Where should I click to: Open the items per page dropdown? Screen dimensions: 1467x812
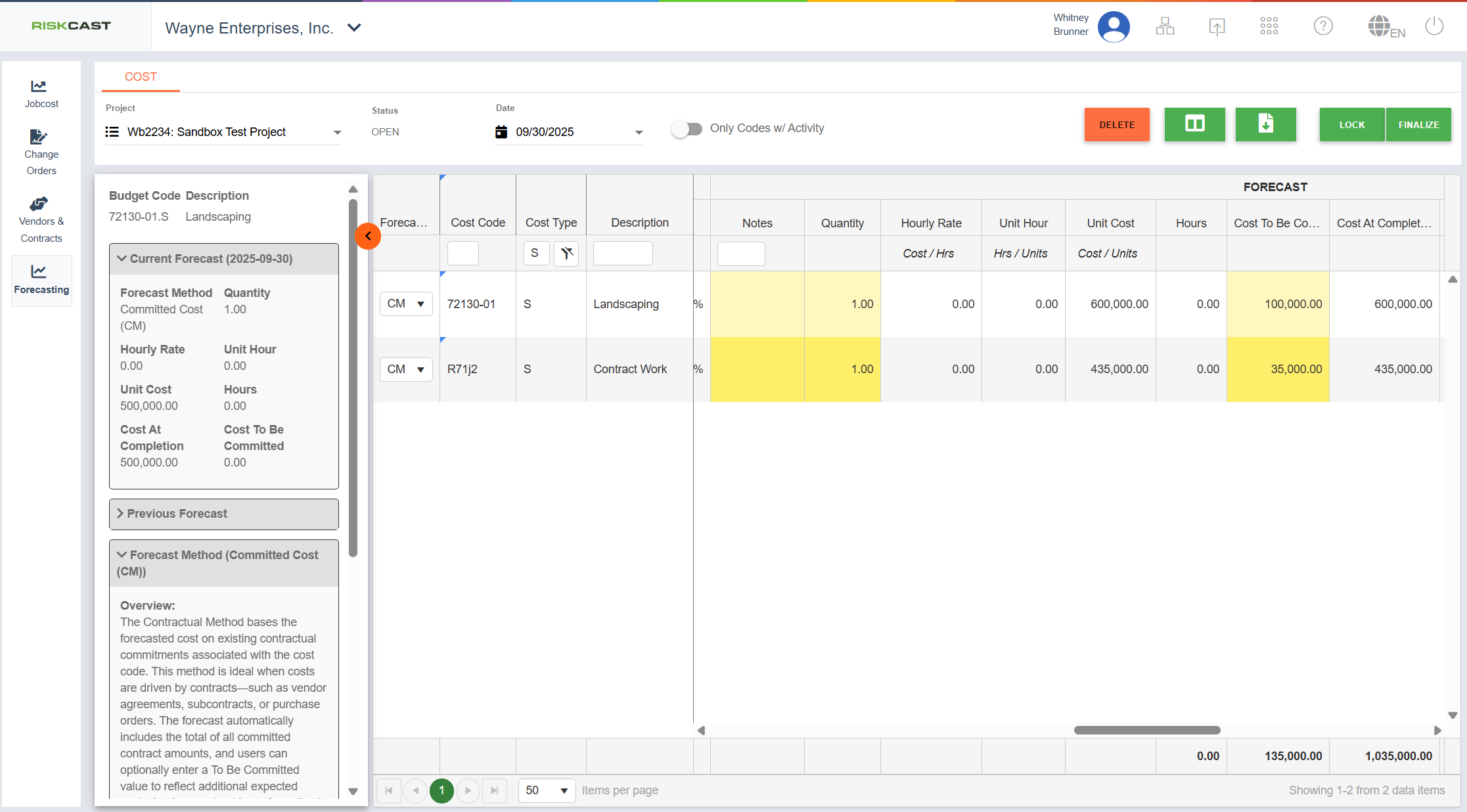(547, 790)
